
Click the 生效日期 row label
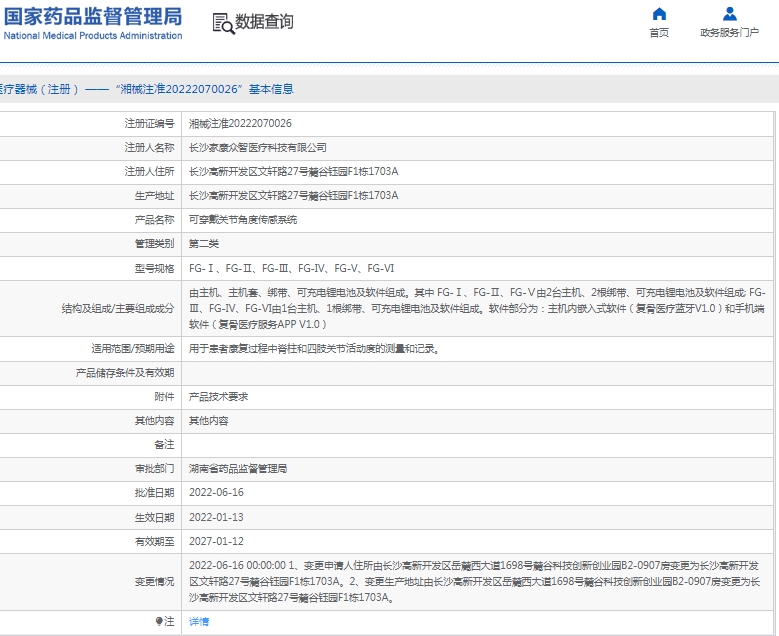click(x=155, y=517)
